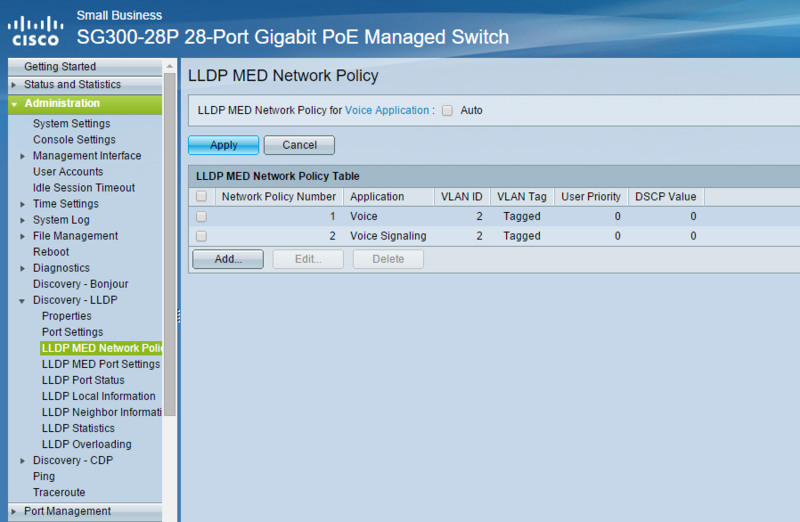Viewport: 800px width, 522px height.
Task: Click the sidebar vertical scrollbar
Action: point(169,250)
